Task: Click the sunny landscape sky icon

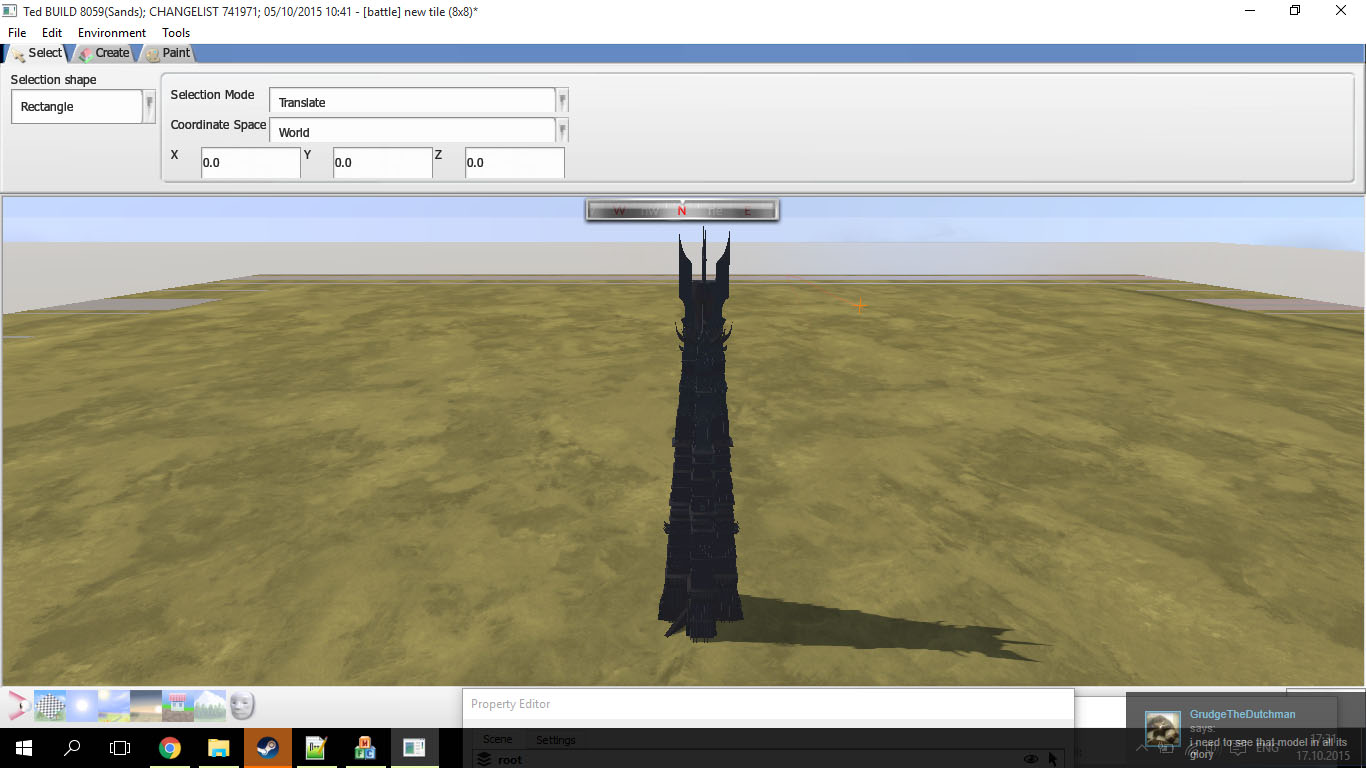Action: coord(113,706)
